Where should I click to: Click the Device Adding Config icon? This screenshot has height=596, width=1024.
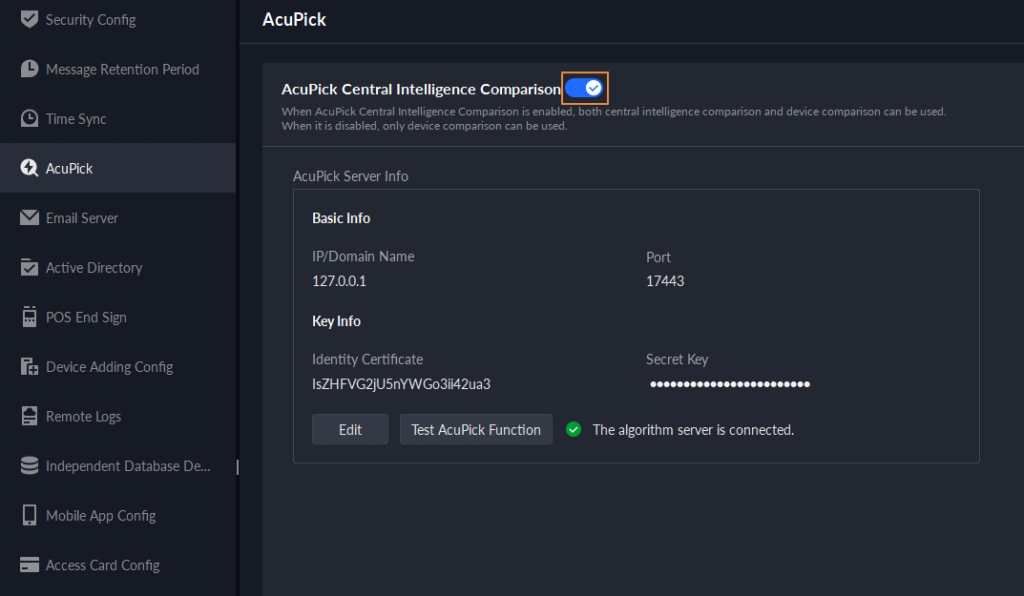pyautogui.click(x=29, y=367)
